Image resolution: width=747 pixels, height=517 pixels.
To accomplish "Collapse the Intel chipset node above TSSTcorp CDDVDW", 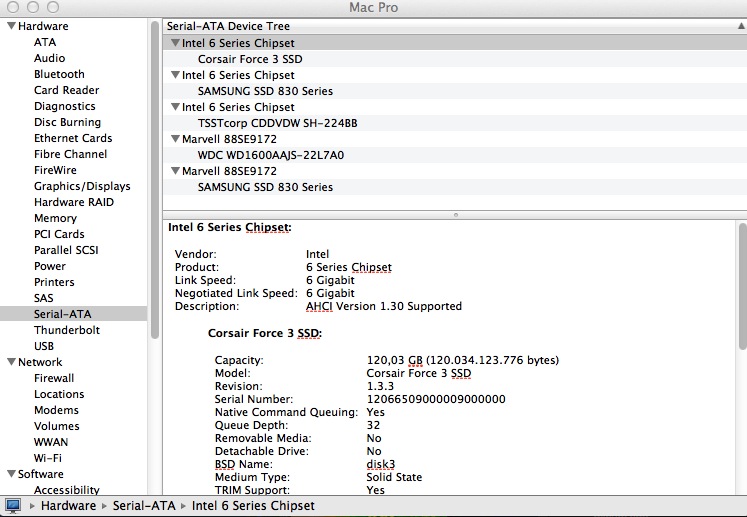I will tap(175, 107).
